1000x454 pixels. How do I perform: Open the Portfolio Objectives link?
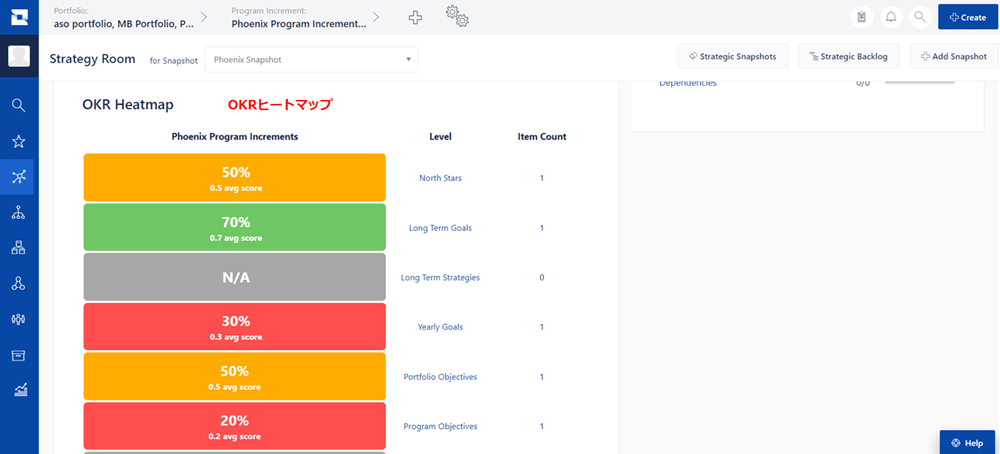tap(440, 377)
